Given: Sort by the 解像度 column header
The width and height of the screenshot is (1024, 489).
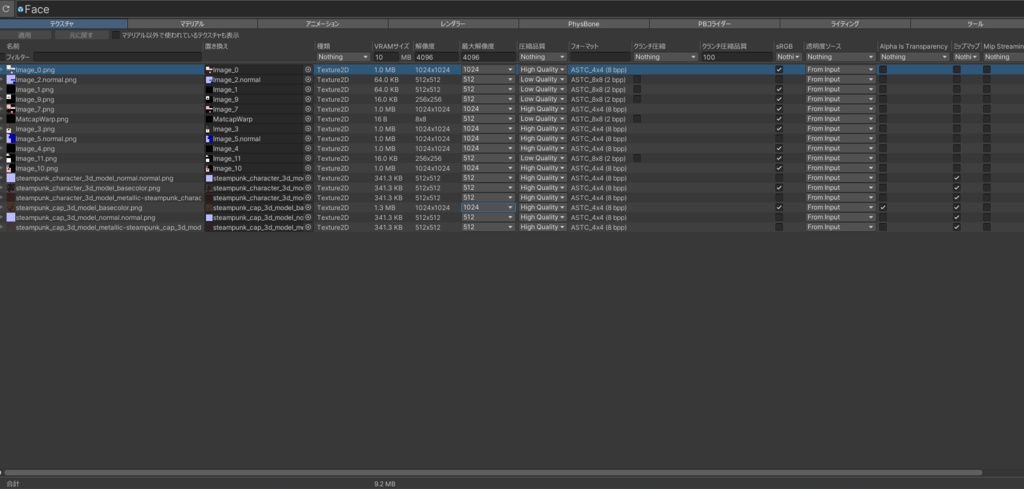Looking at the screenshot, I should [426, 47].
